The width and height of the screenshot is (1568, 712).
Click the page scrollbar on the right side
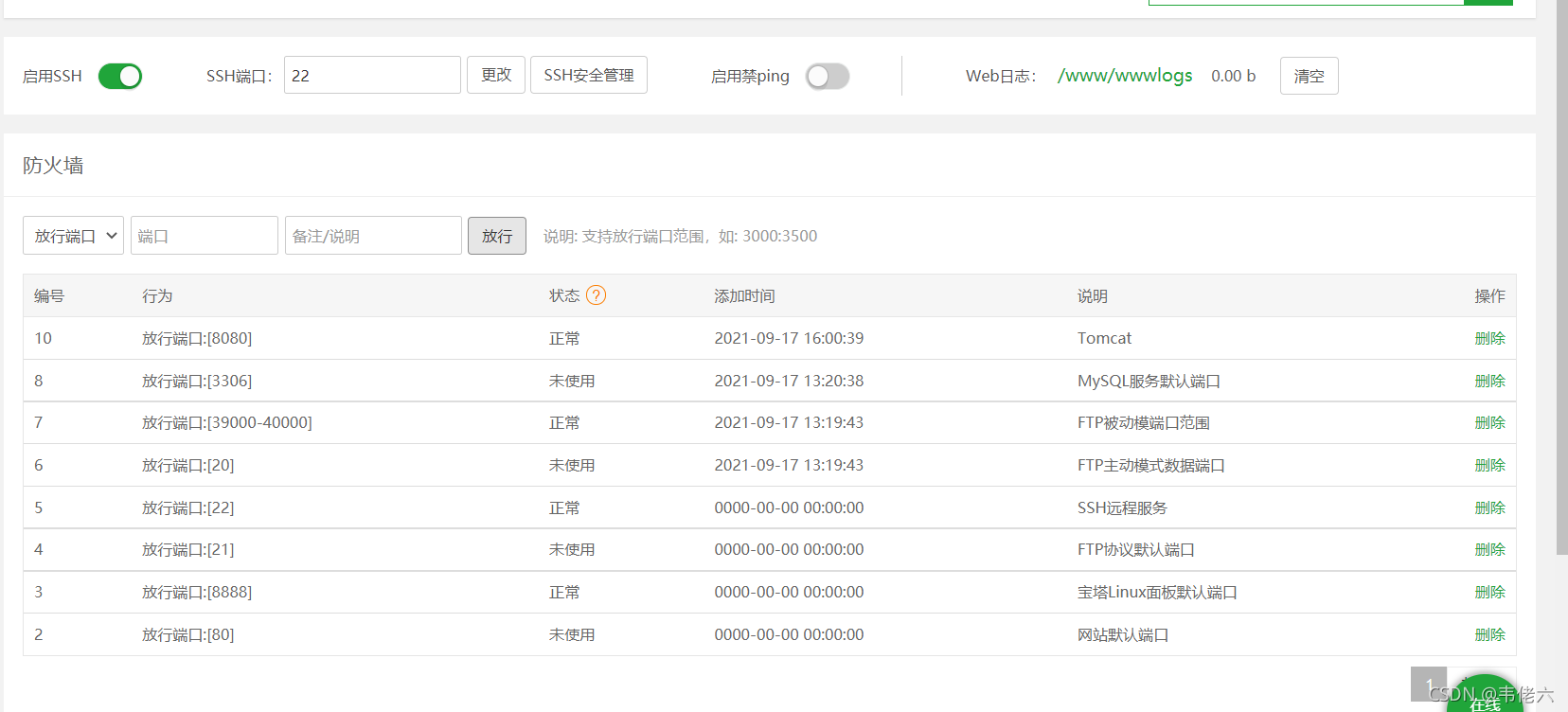point(1561,277)
